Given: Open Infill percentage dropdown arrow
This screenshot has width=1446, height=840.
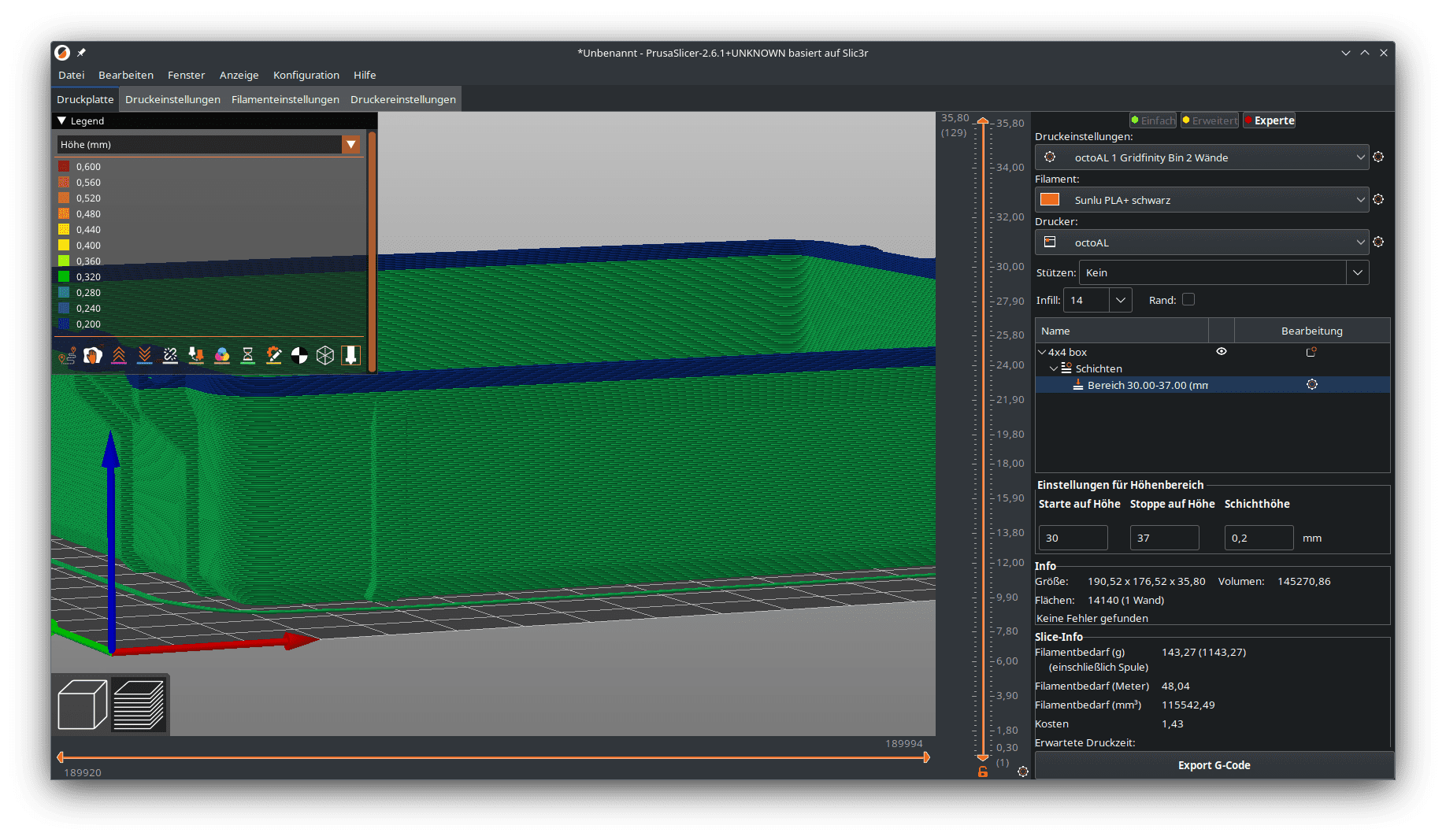Looking at the screenshot, I should (x=1121, y=300).
